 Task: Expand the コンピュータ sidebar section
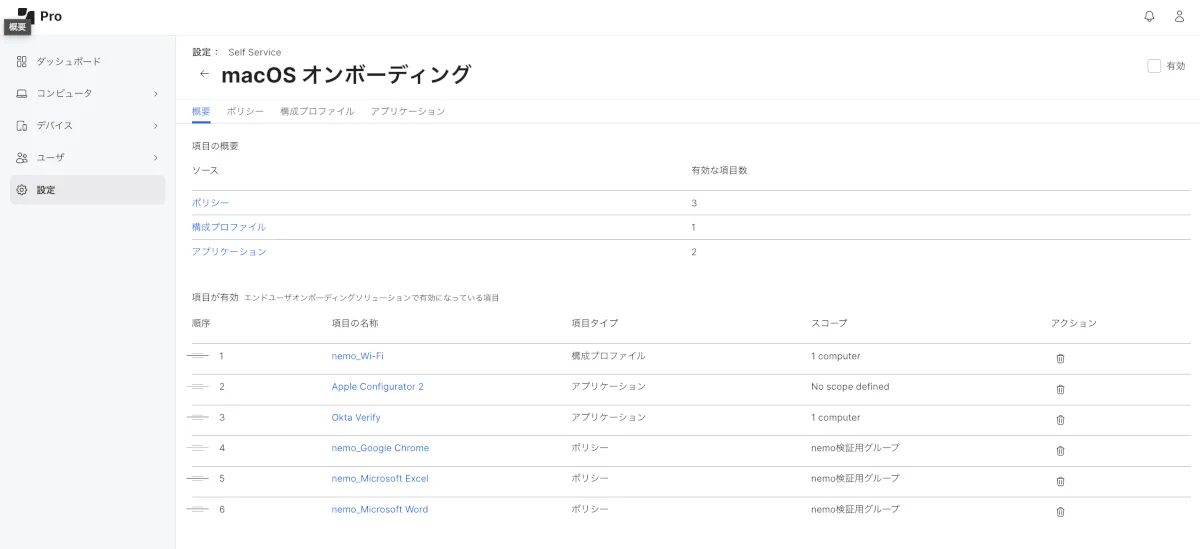[155, 94]
